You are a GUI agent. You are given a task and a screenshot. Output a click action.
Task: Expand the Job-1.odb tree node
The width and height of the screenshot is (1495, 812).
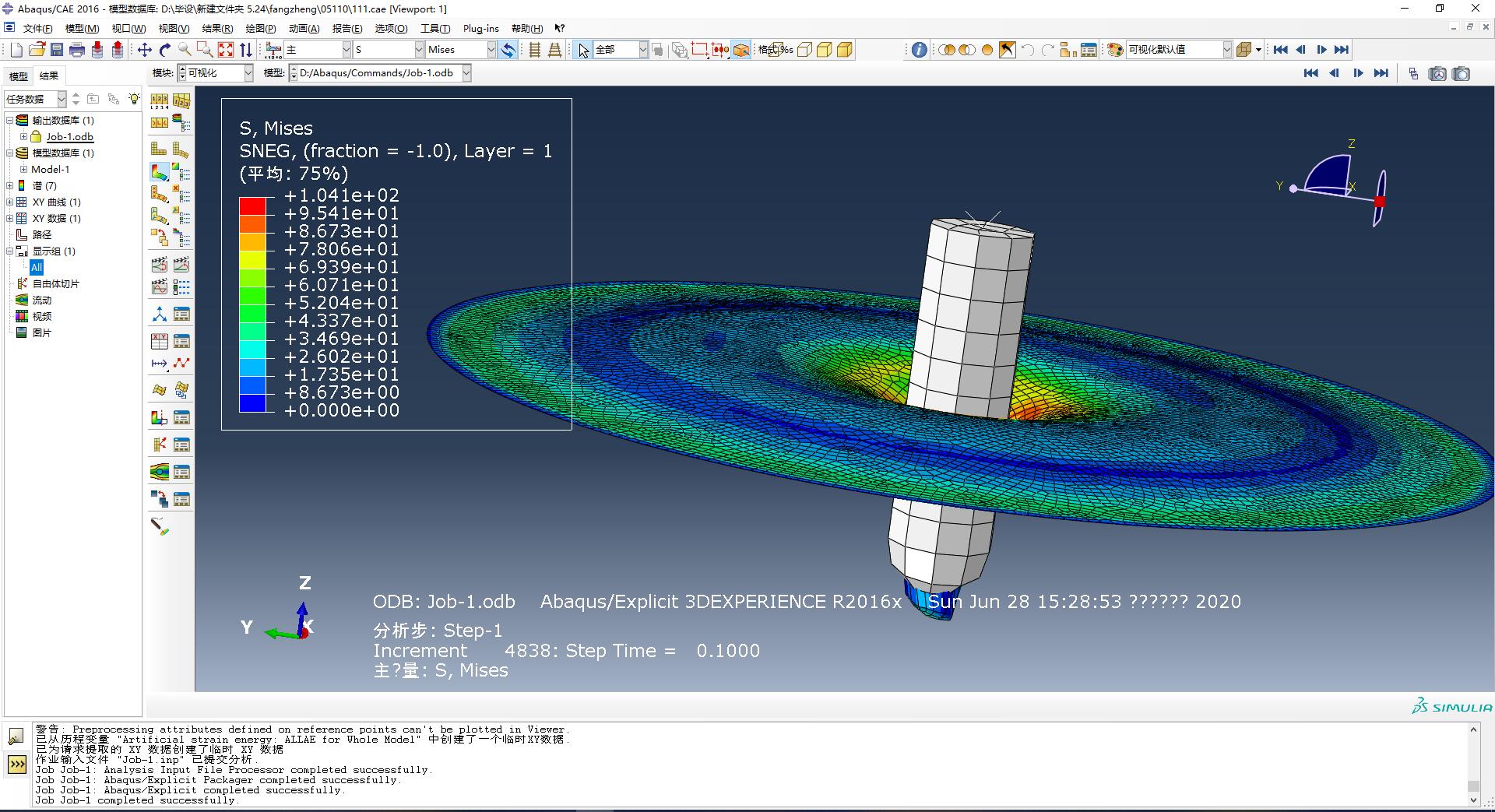tap(23, 137)
